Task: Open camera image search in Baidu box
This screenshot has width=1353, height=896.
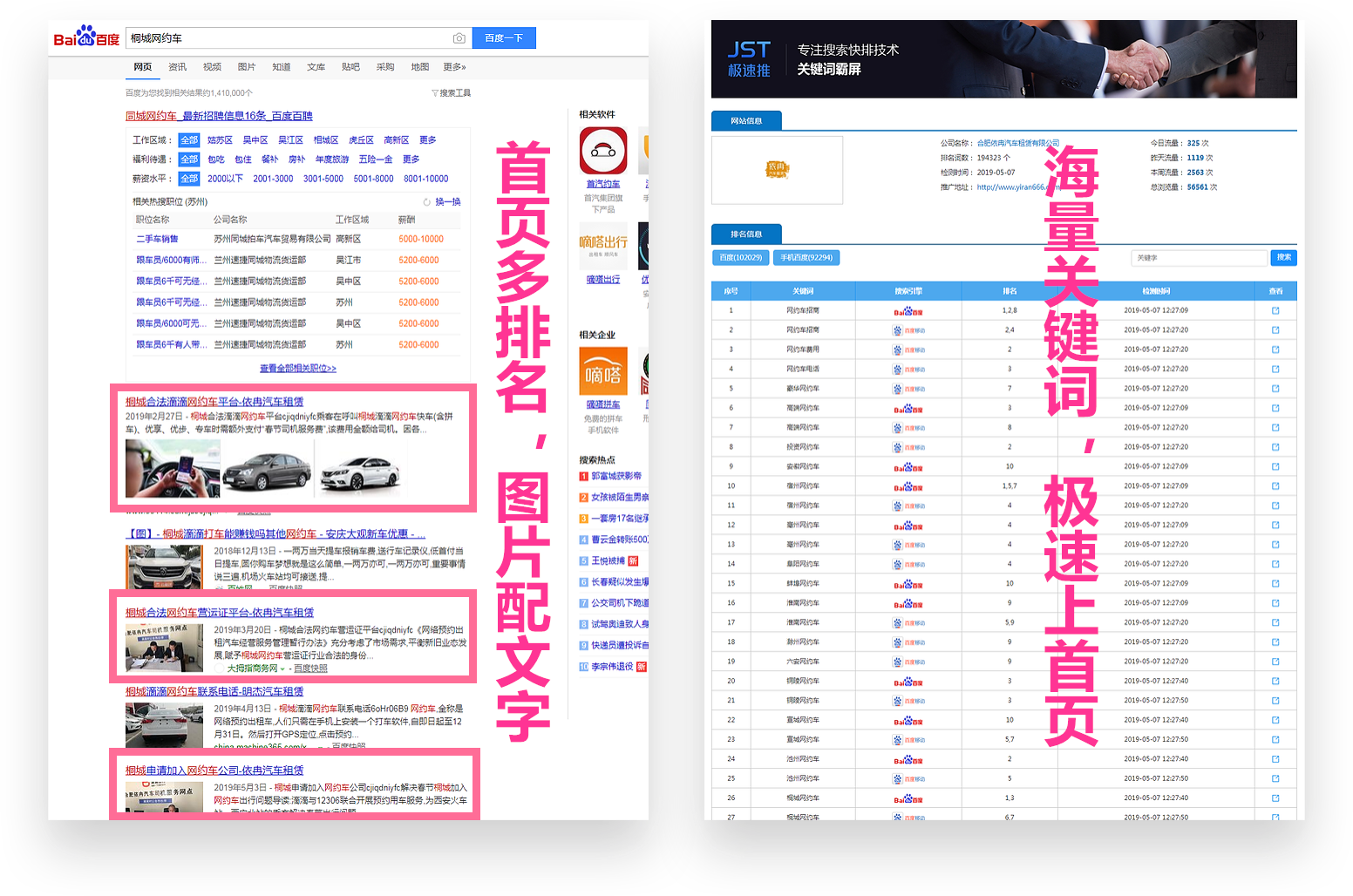Action: tap(459, 38)
